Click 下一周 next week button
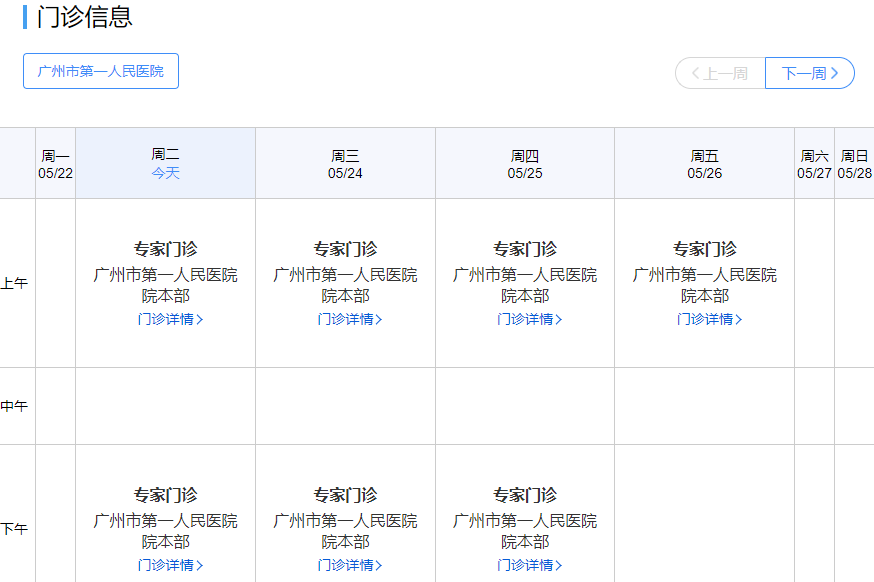The image size is (874, 582). pyautogui.click(x=809, y=73)
